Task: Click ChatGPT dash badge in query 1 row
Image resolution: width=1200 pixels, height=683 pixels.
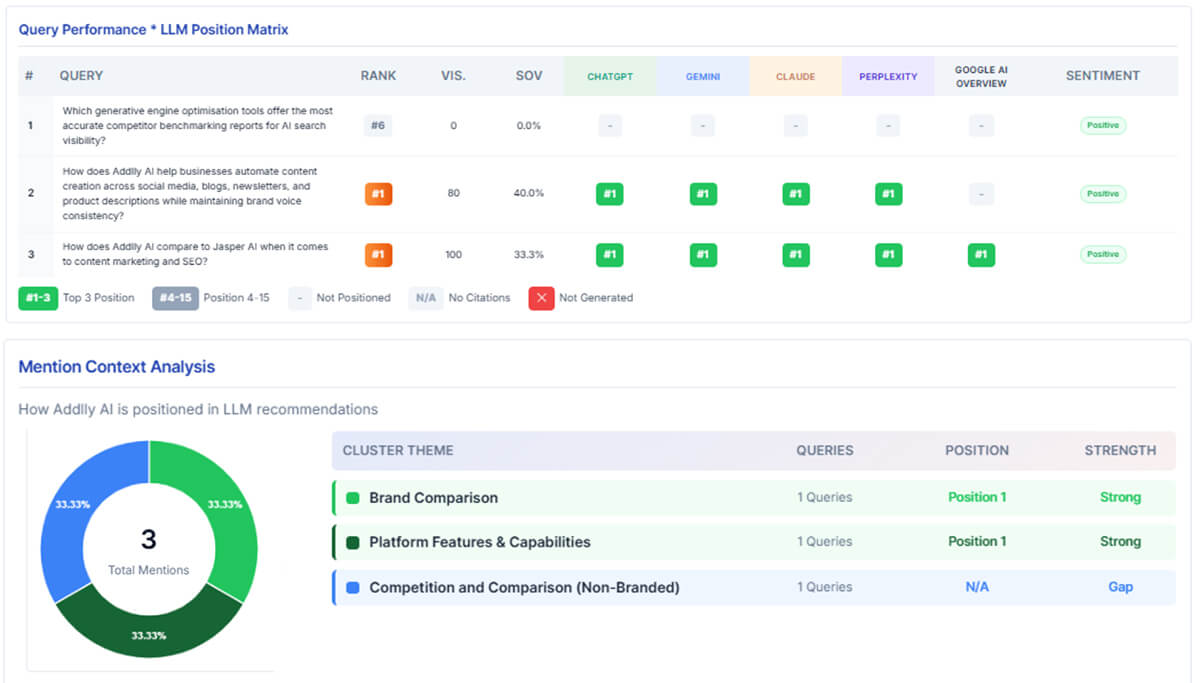Action: pos(609,125)
